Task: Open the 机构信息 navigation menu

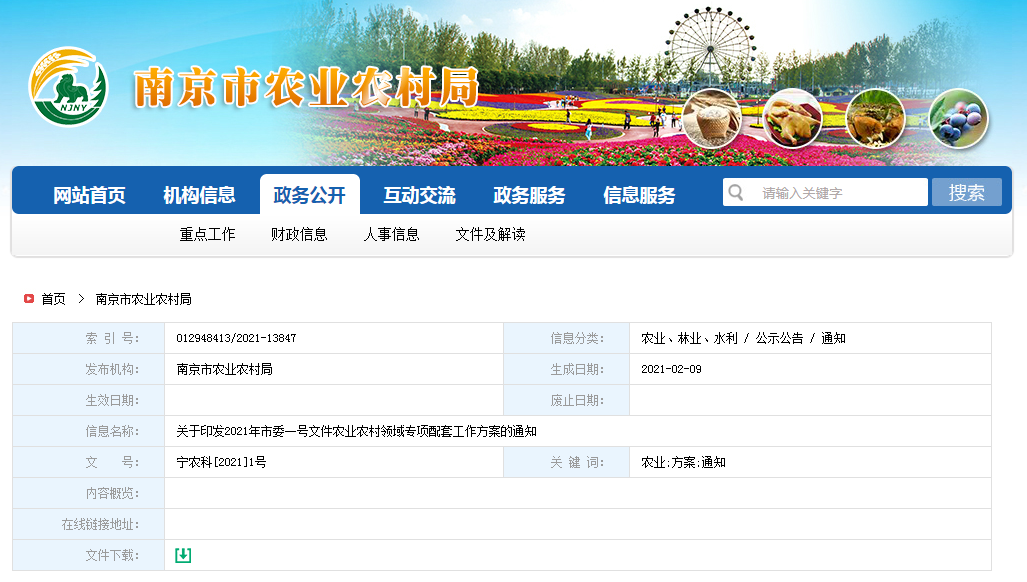Action: point(199,195)
